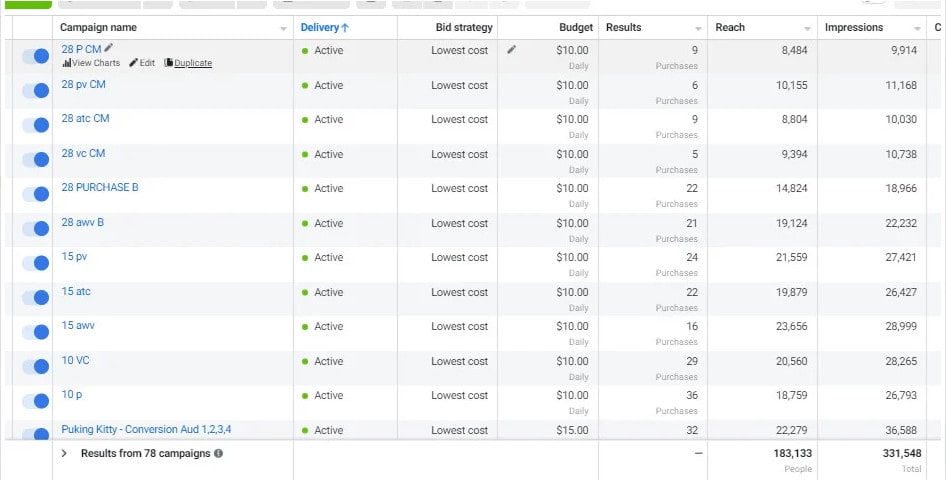Screen dimensions: 946x480
Task: Click the Budget column header
Action: coord(576,28)
